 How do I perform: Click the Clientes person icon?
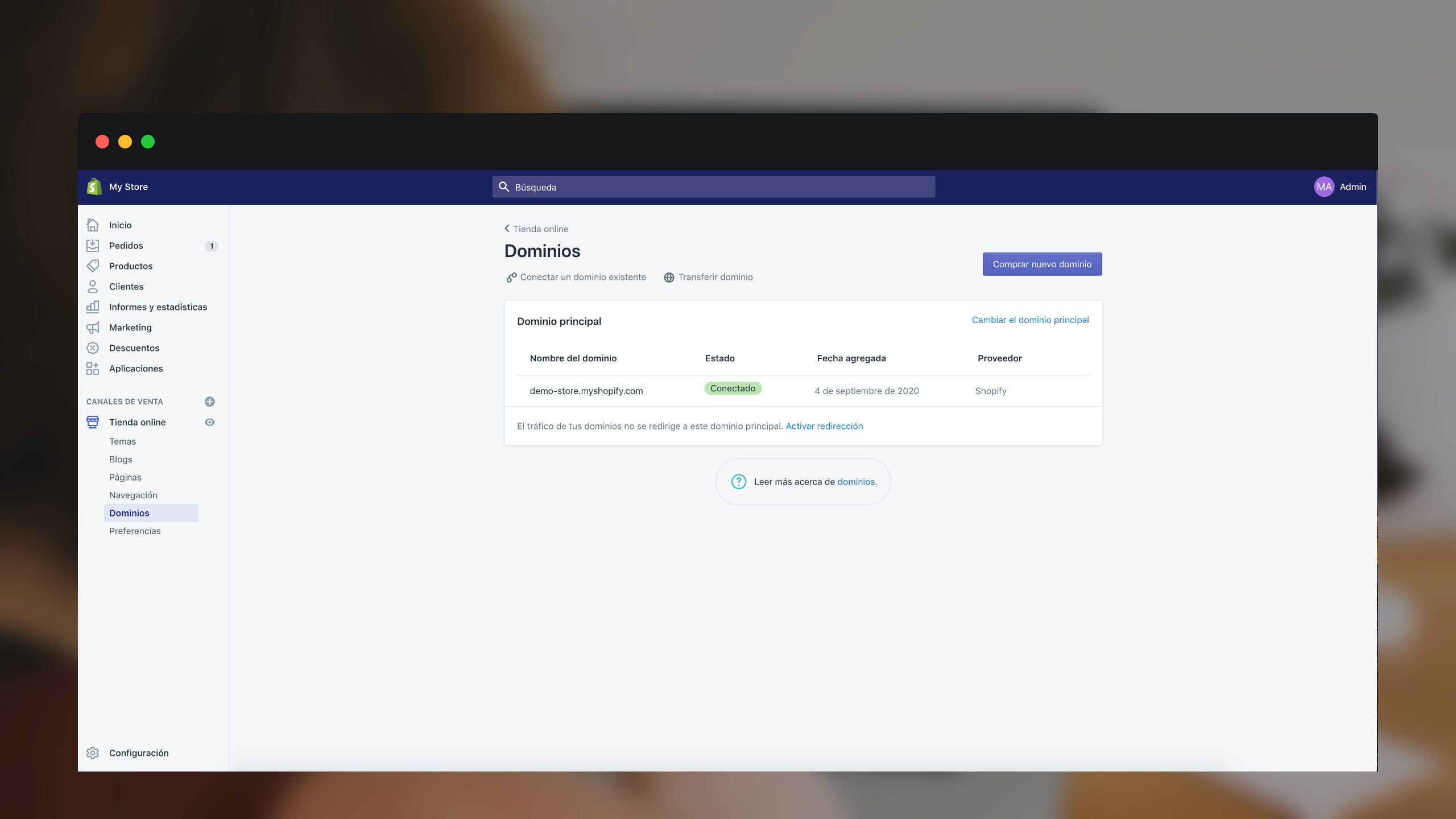coord(93,287)
